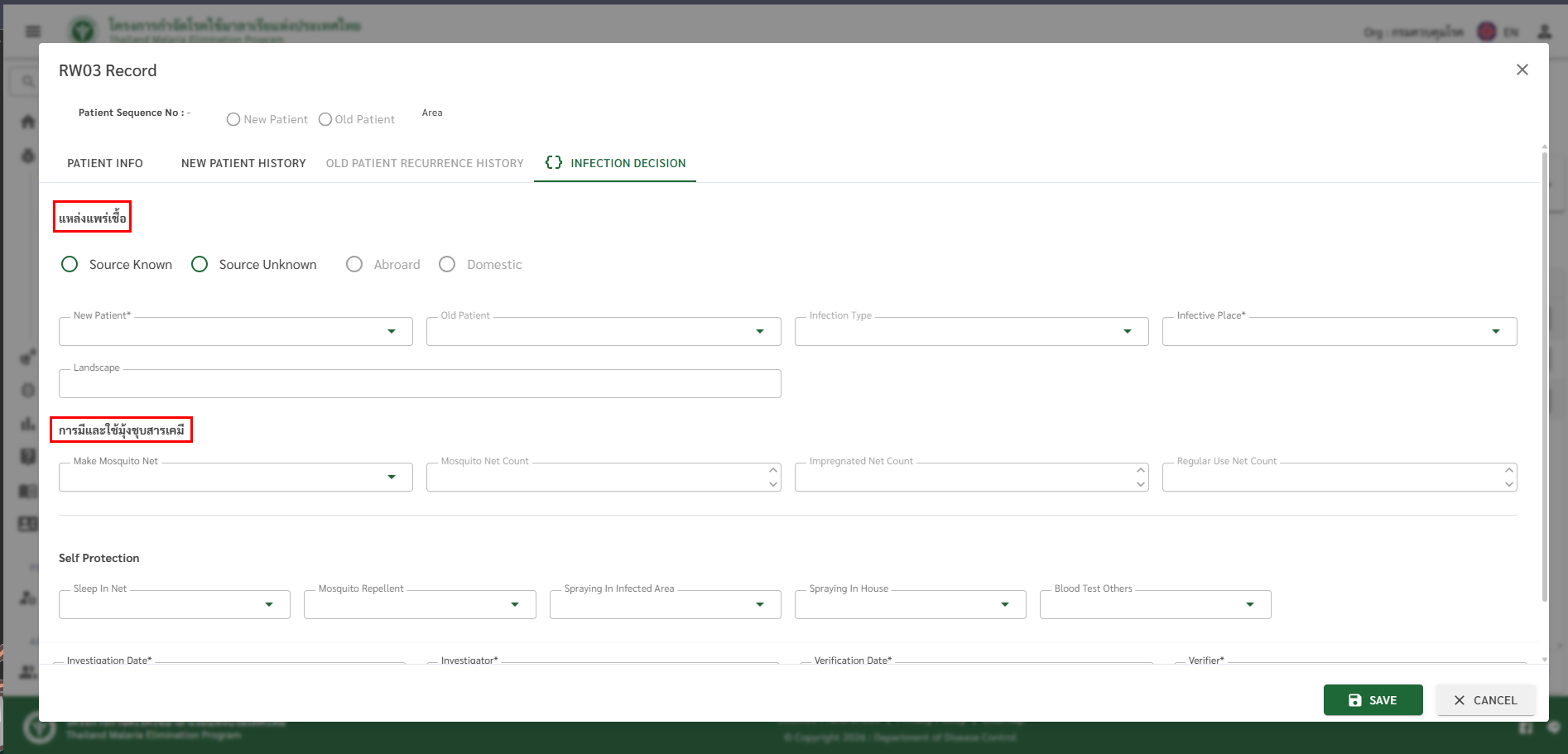Switch to the PATIENT INFO tab
1568x754 pixels.
point(105,163)
